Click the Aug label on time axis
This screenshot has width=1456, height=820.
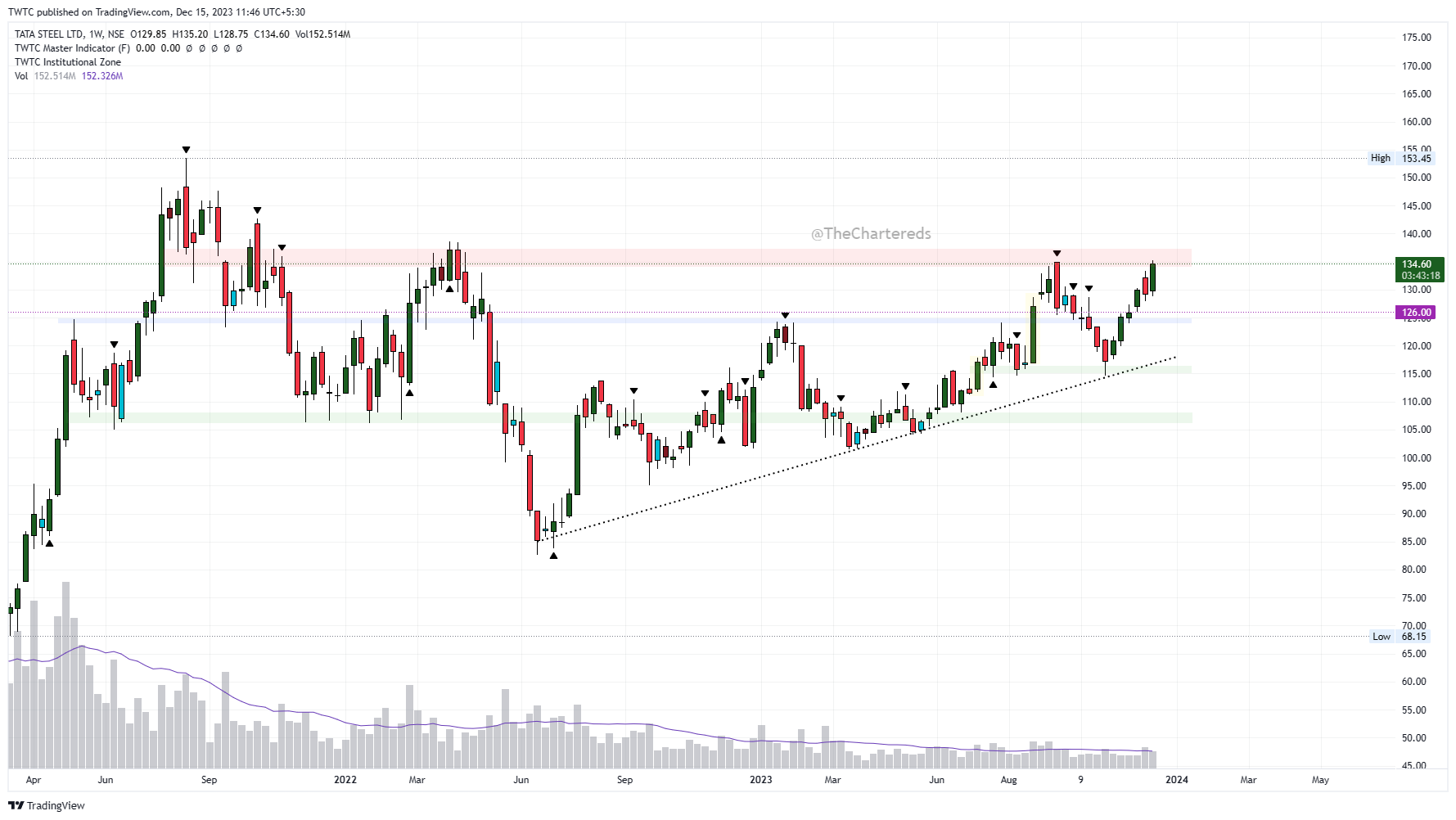tap(1009, 780)
